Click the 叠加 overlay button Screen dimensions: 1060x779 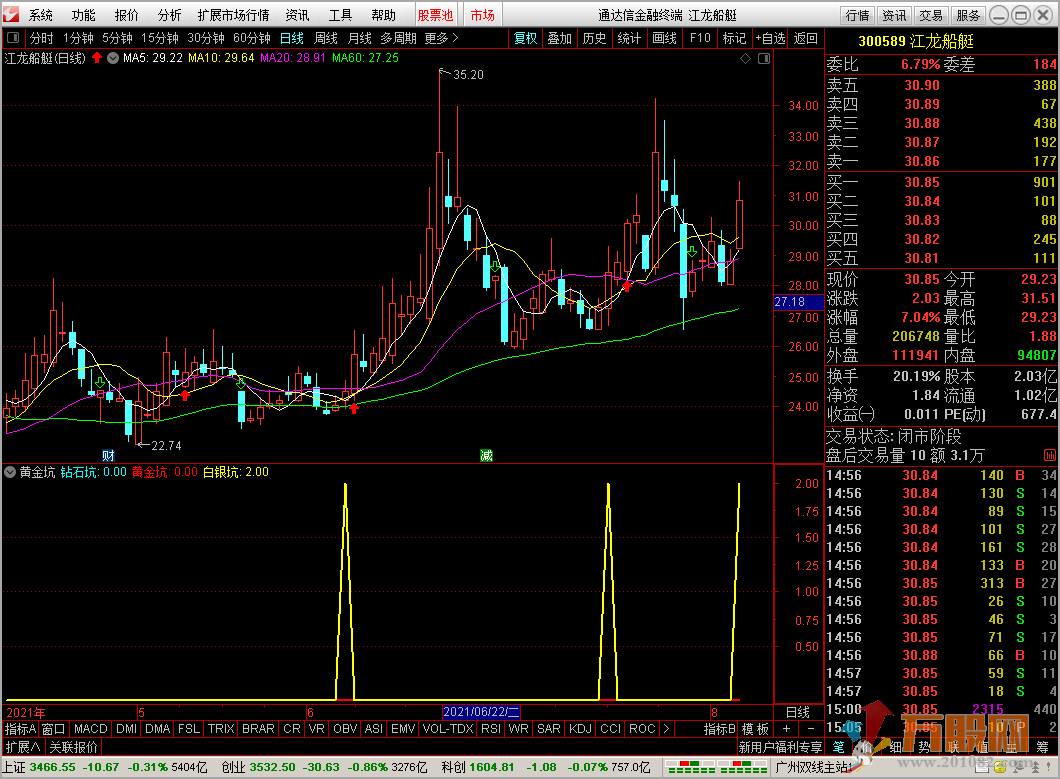click(560, 38)
